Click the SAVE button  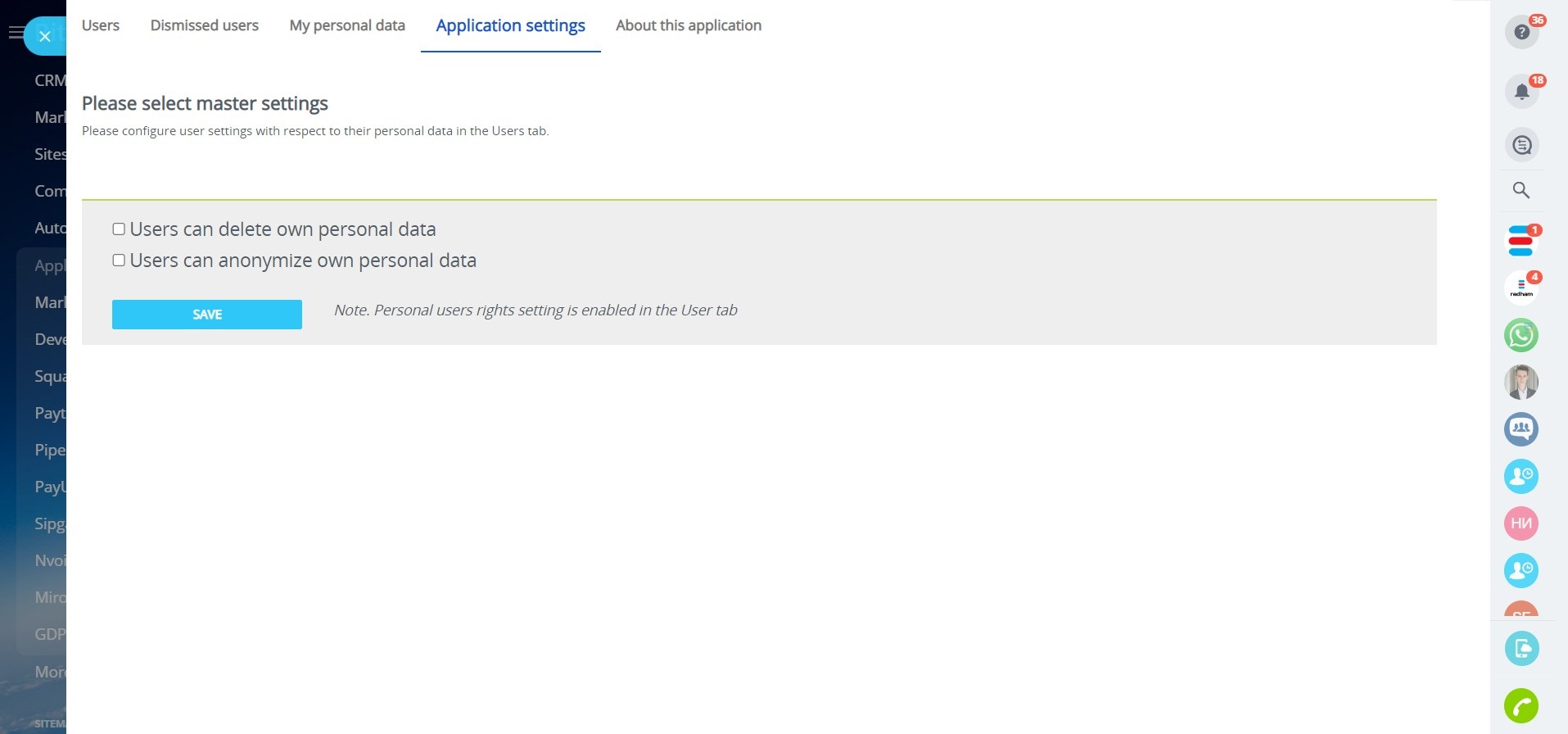[206, 315]
